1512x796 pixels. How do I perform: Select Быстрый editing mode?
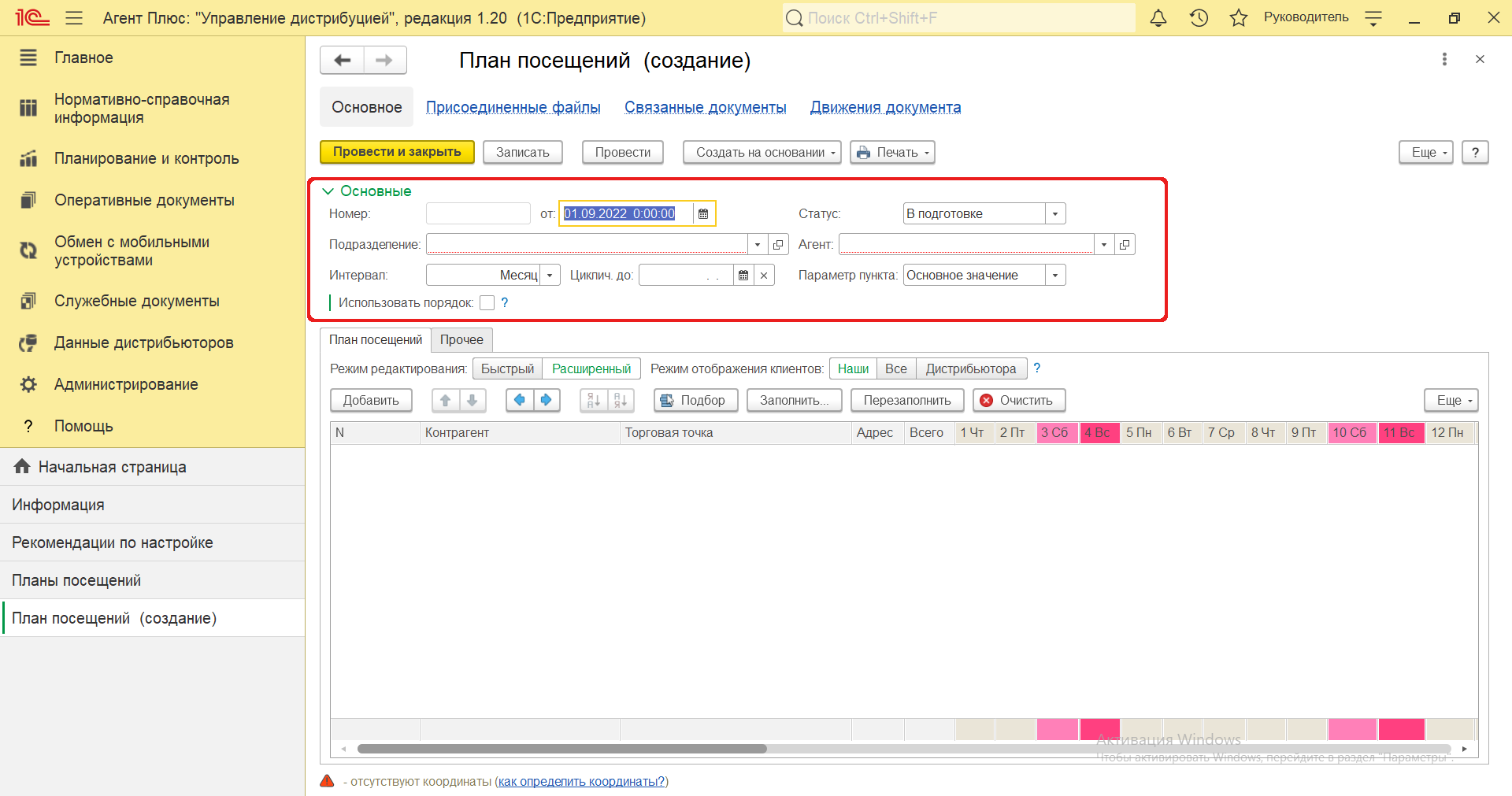click(507, 368)
